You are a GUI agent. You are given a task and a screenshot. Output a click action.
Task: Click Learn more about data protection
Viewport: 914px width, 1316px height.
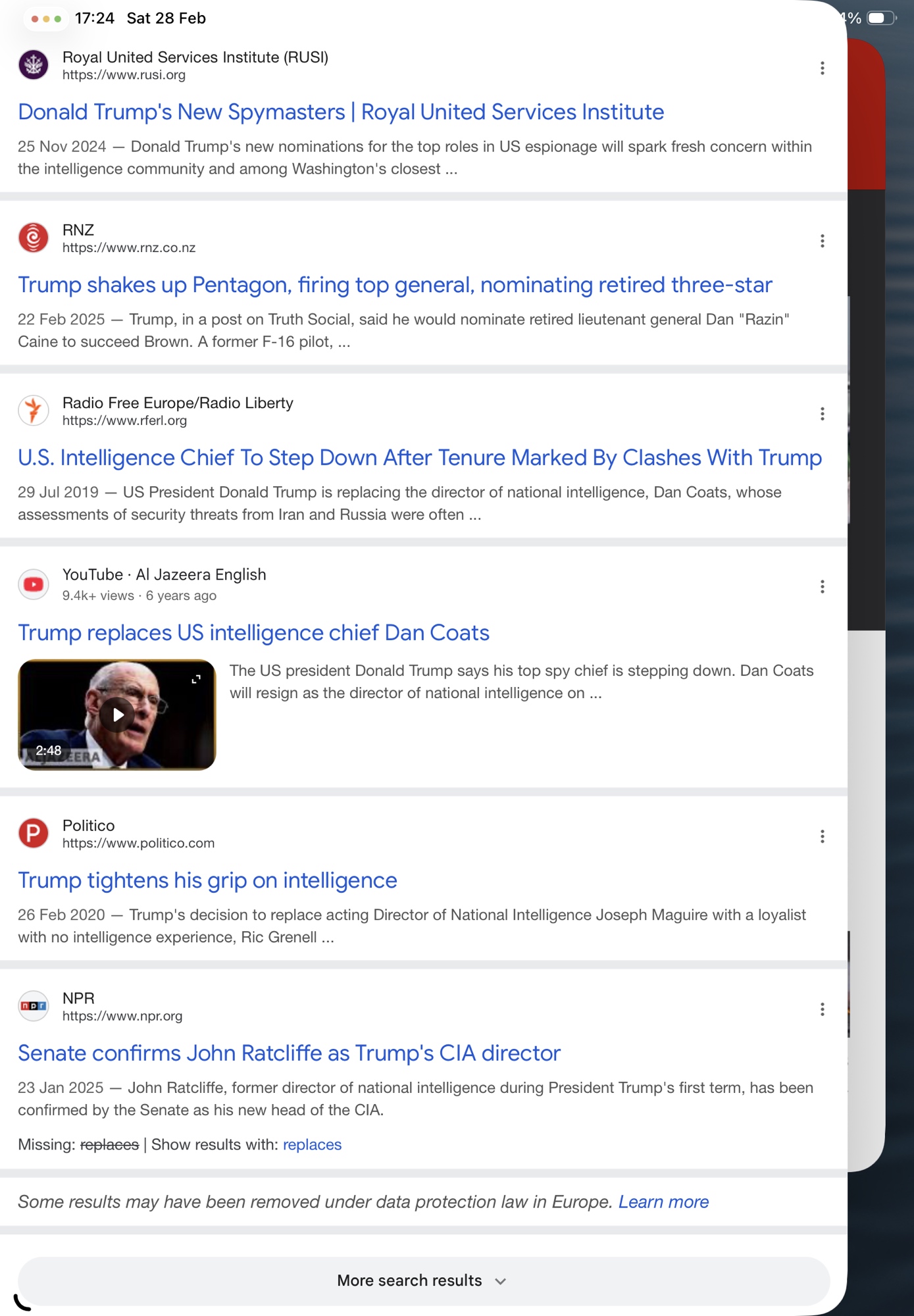pos(663,1202)
